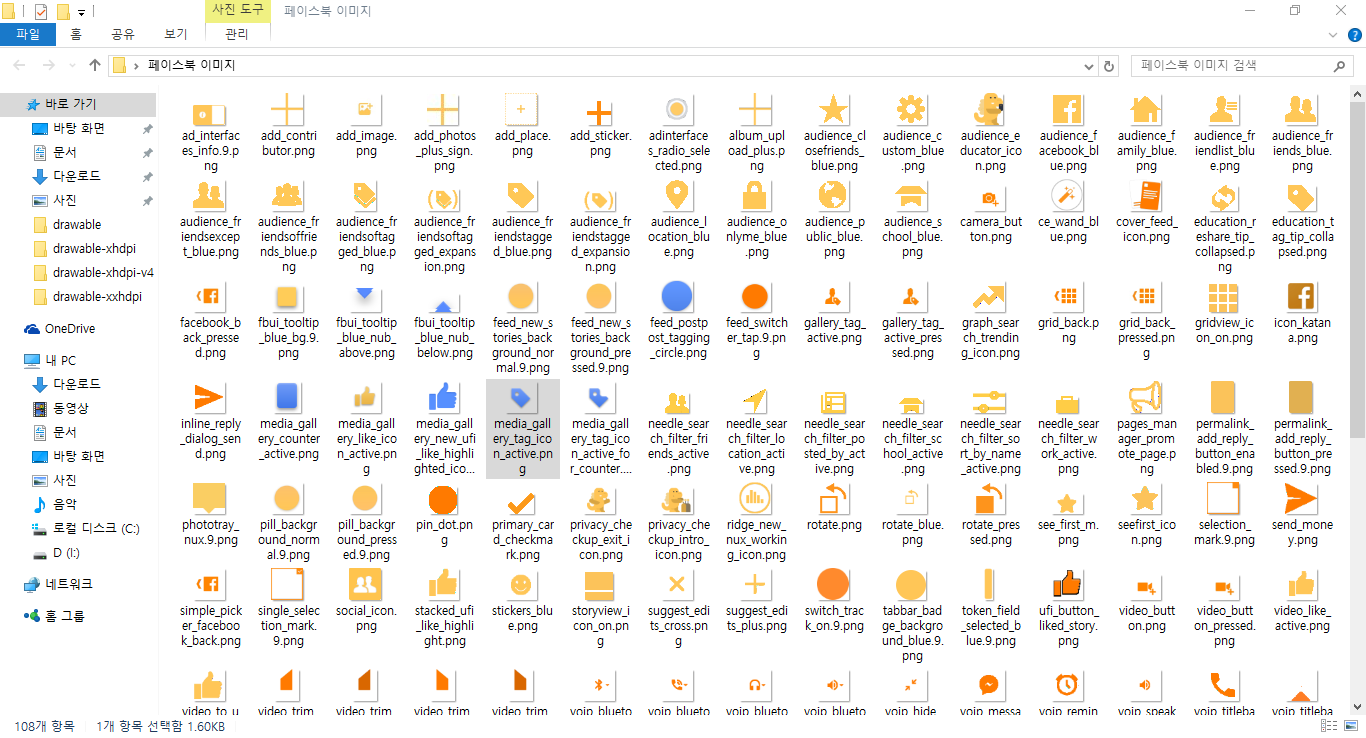Open the 관리 tab under 사진 도구
Viewport: 1366px width, 738px height.
tap(237, 34)
